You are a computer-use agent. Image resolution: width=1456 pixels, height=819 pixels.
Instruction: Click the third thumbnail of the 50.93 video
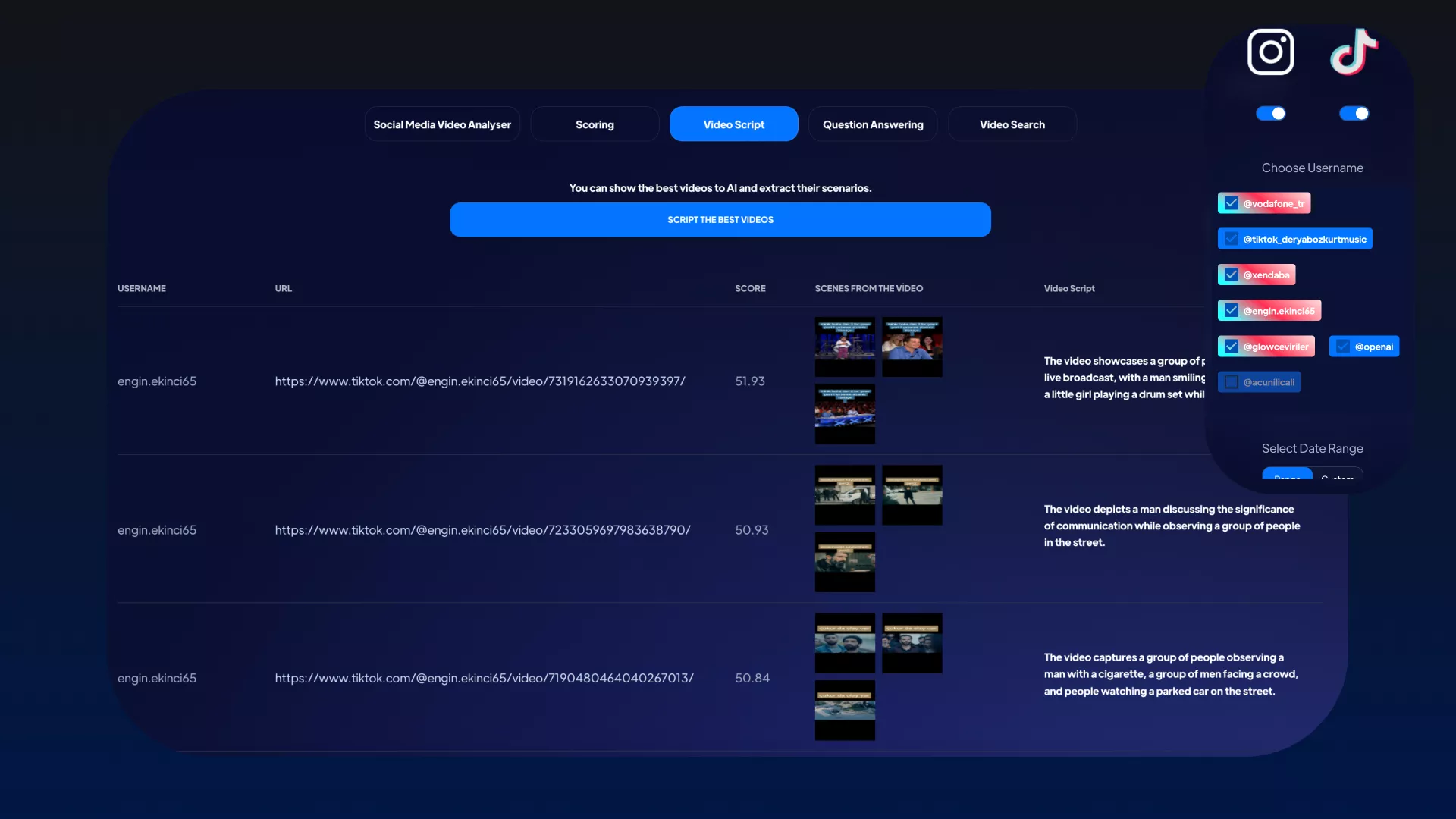pyautogui.click(x=845, y=562)
